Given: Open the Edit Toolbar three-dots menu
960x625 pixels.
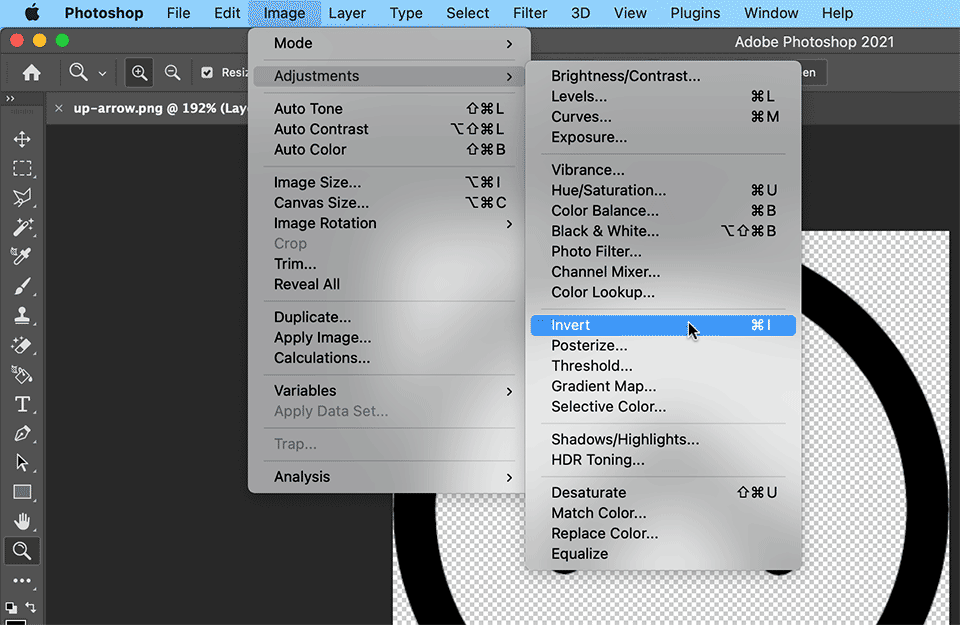Looking at the screenshot, I should (x=22, y=580).
